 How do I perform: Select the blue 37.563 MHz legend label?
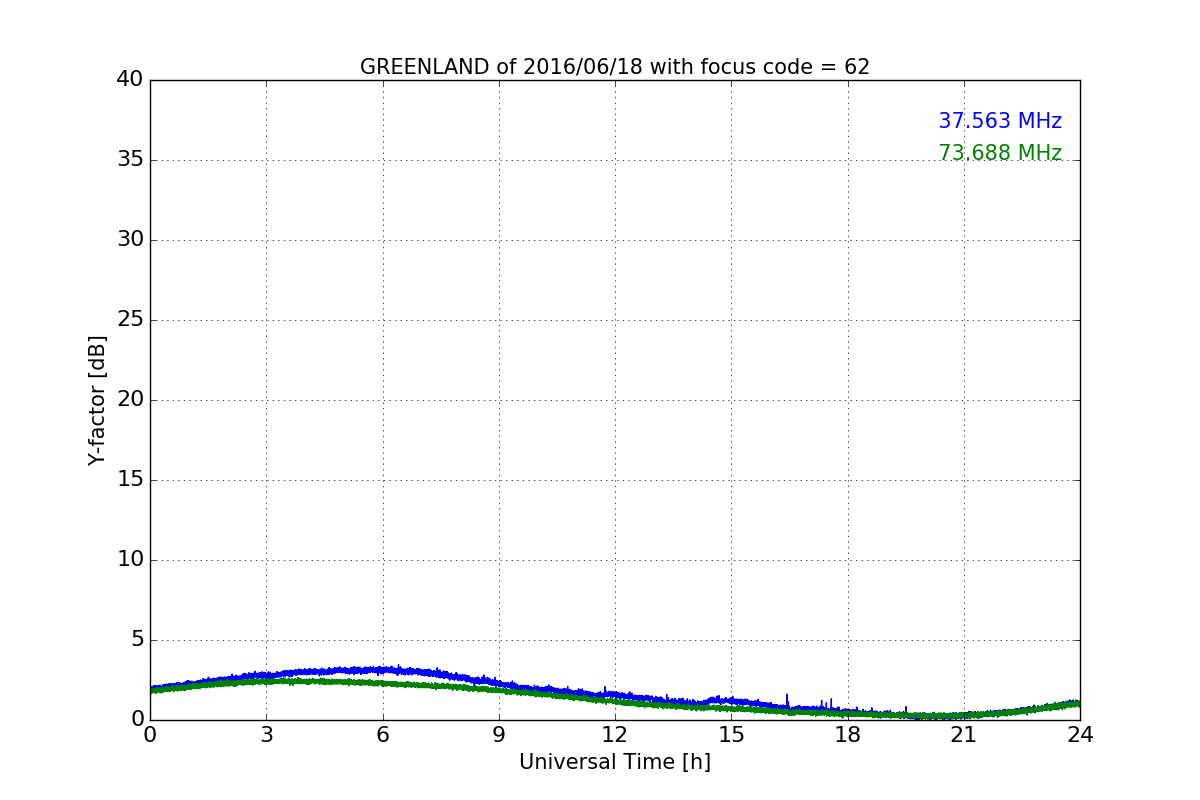click(1000, 121)
